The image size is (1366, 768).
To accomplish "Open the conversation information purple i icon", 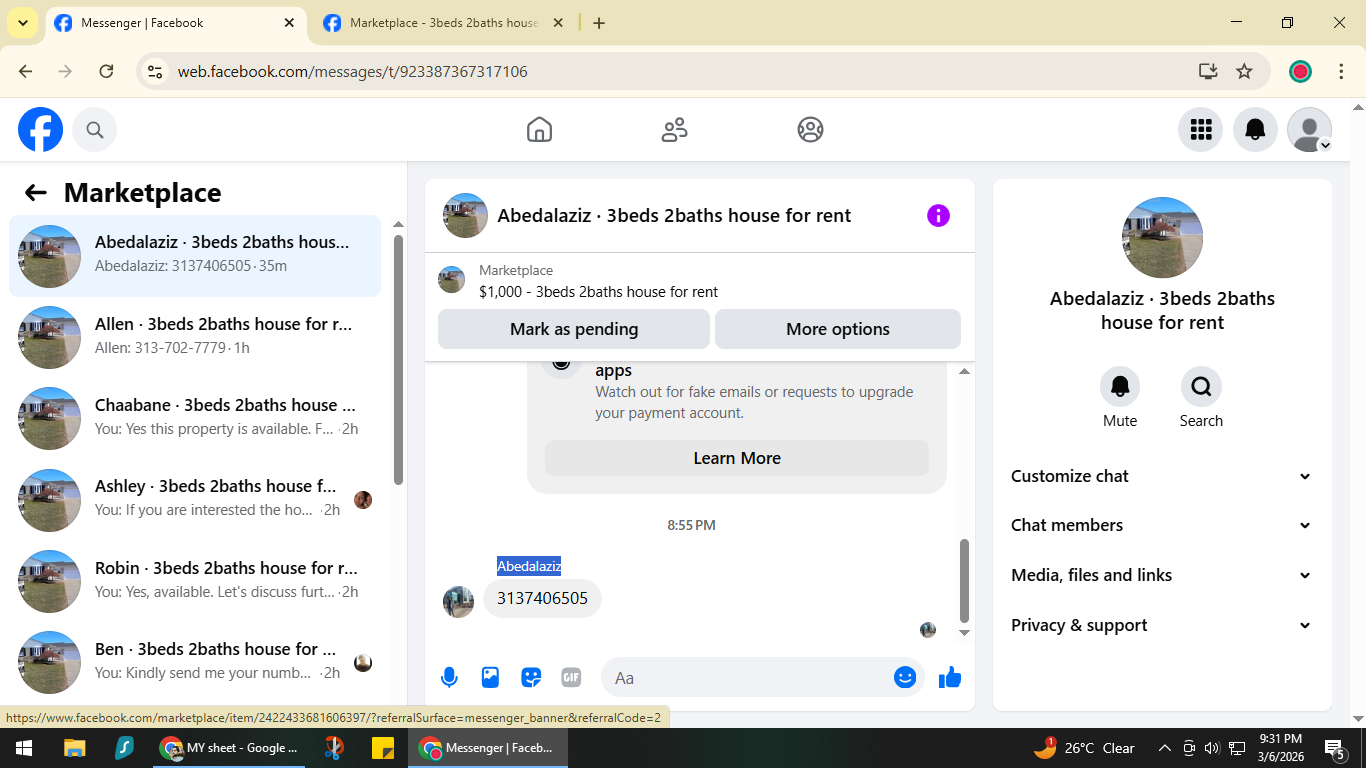I will (938, 215).
